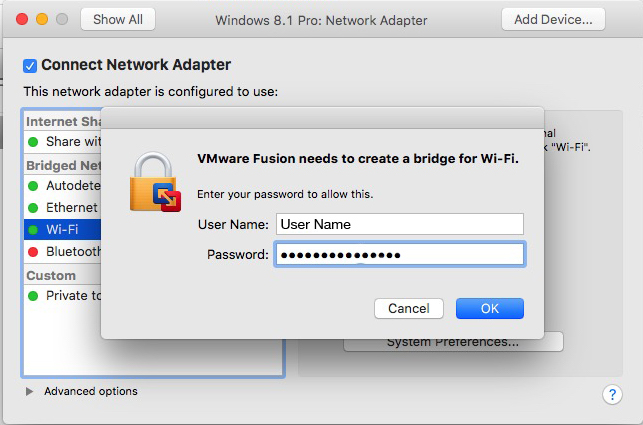Click the green status dot next to Autodetect
The height and width of the screenshot is (425, 643).
tap(33, 186)
